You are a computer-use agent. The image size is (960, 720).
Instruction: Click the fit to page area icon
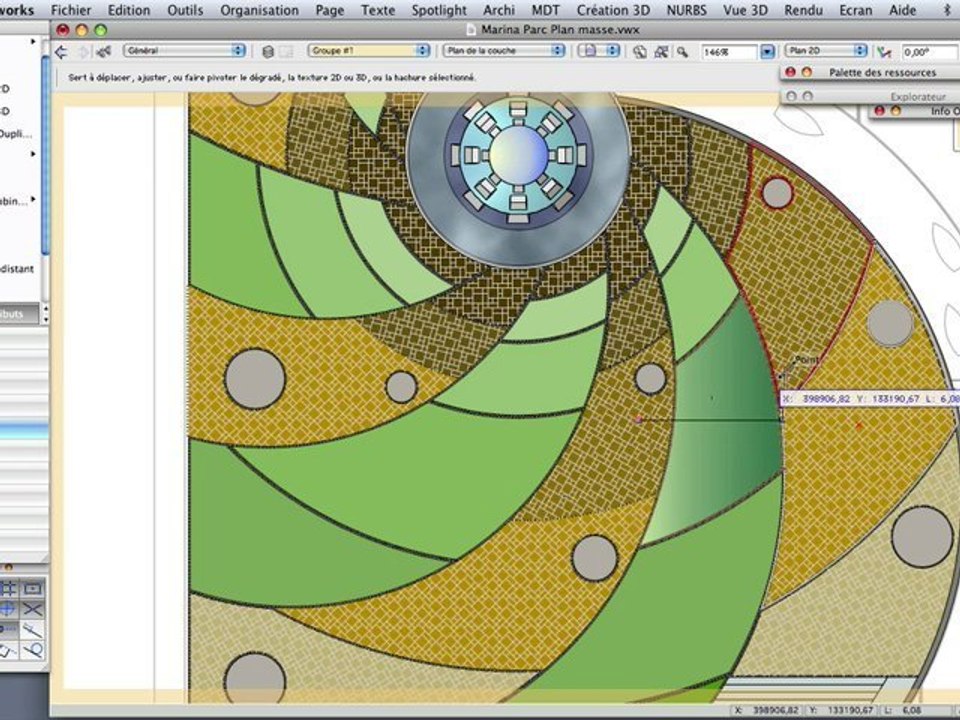tap(640, 52)
